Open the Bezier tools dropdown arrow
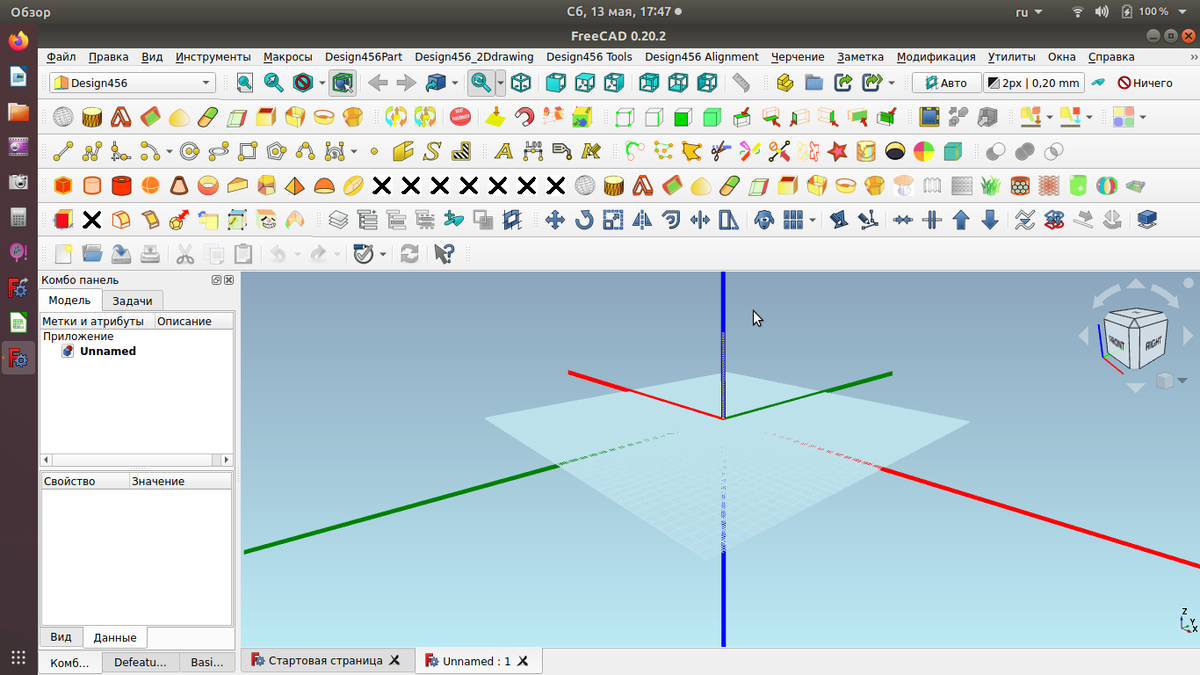The height and width of the screenshot is (675, 1200). (x=354, y=152)
